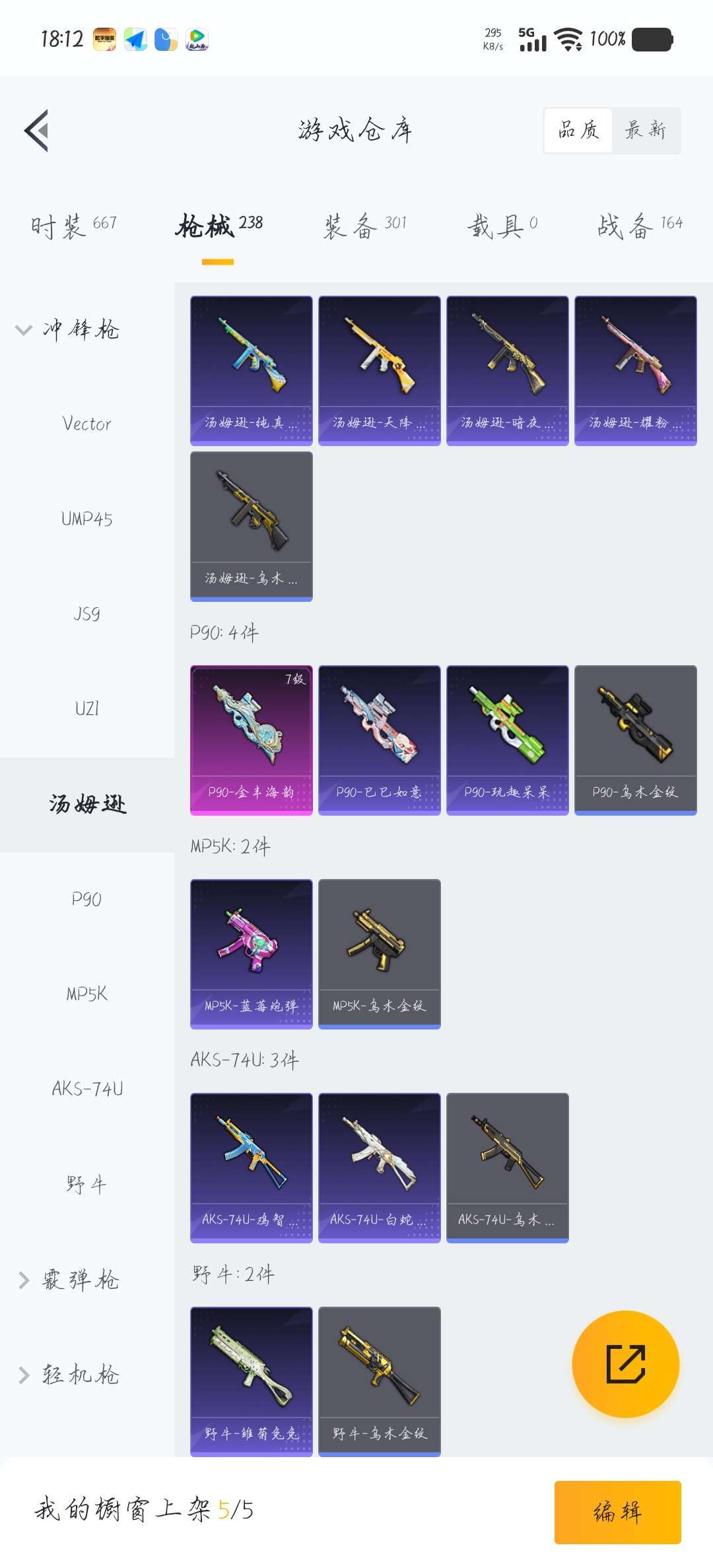Open the P90-金丰海韵 level 7 item
Viewport: 713px width, 1568px height.
(x=251, y=740)
